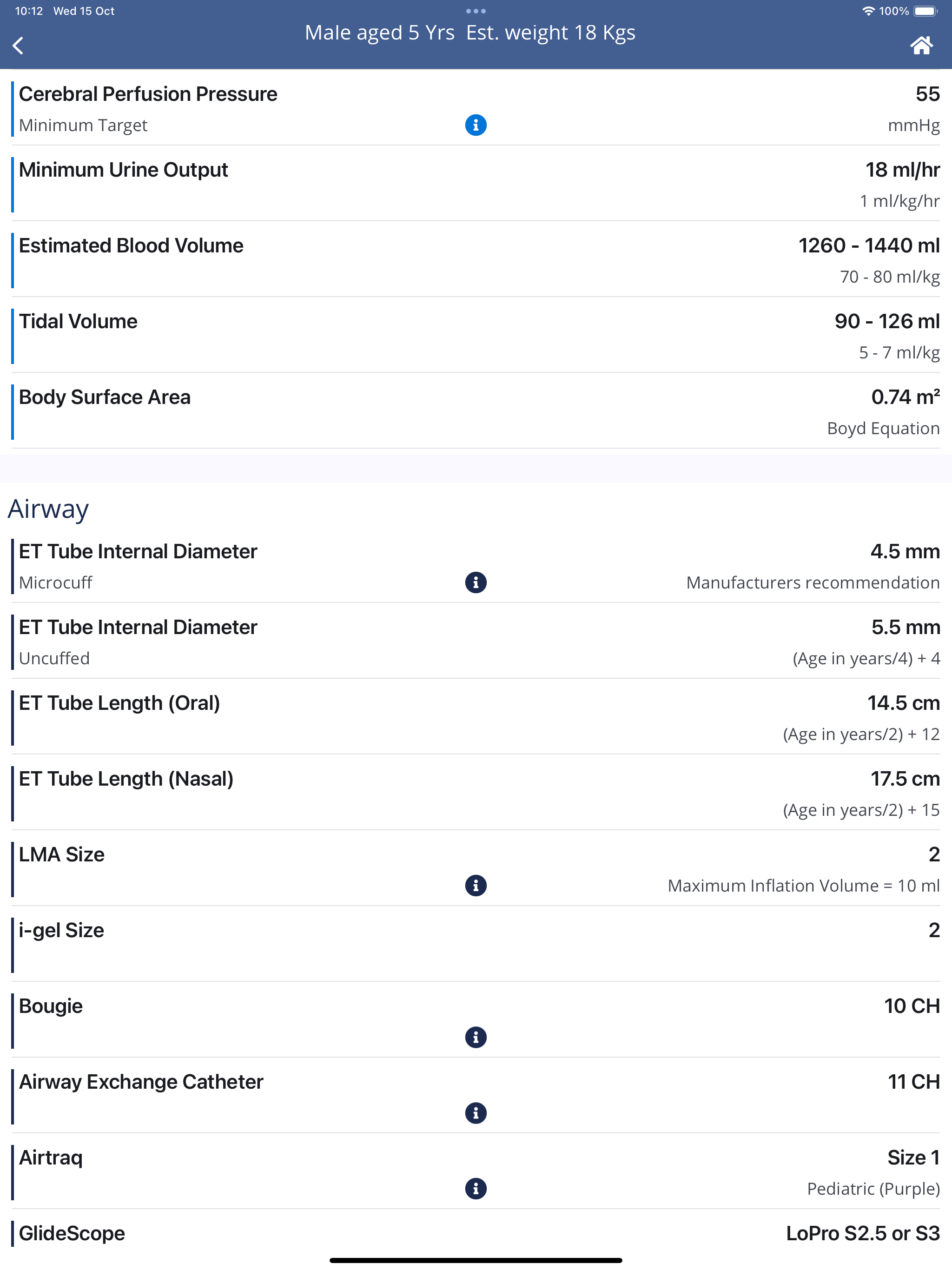View Bougie information icon

[x=476, y=1037]
